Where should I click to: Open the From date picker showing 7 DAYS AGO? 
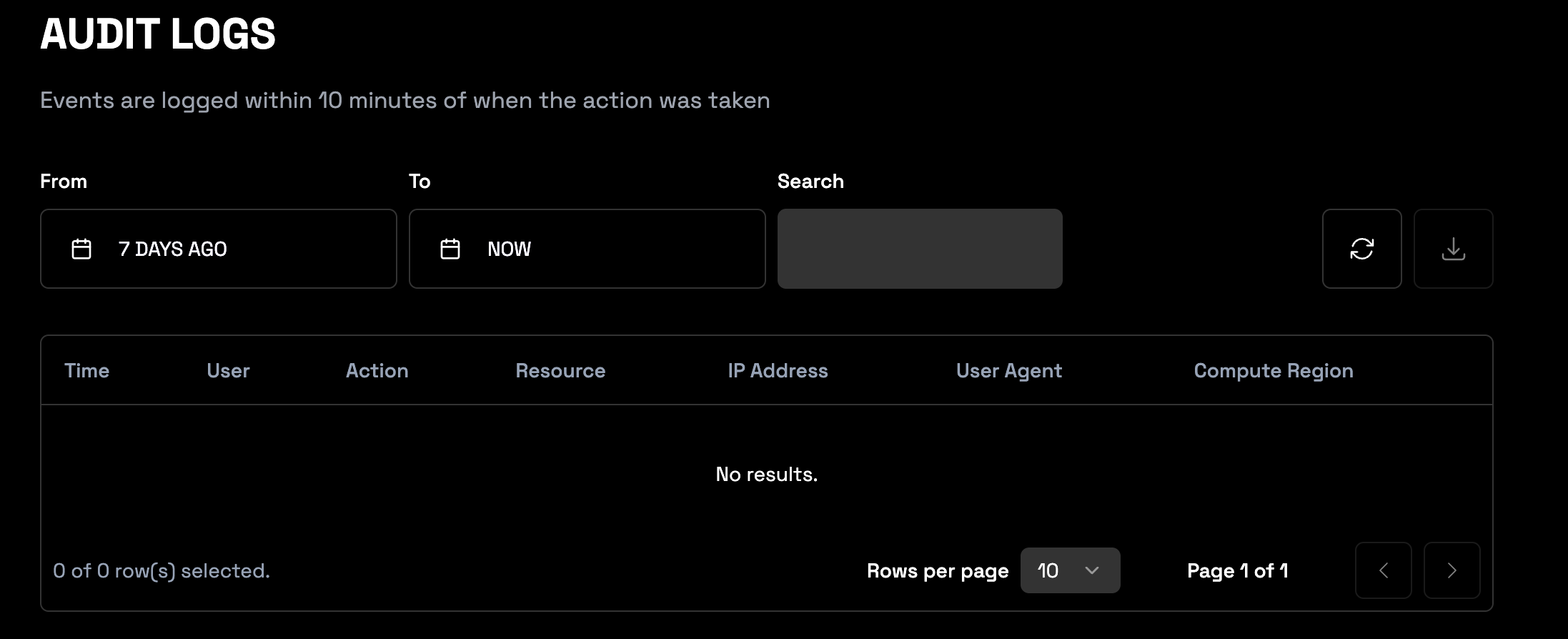[218, 249]
